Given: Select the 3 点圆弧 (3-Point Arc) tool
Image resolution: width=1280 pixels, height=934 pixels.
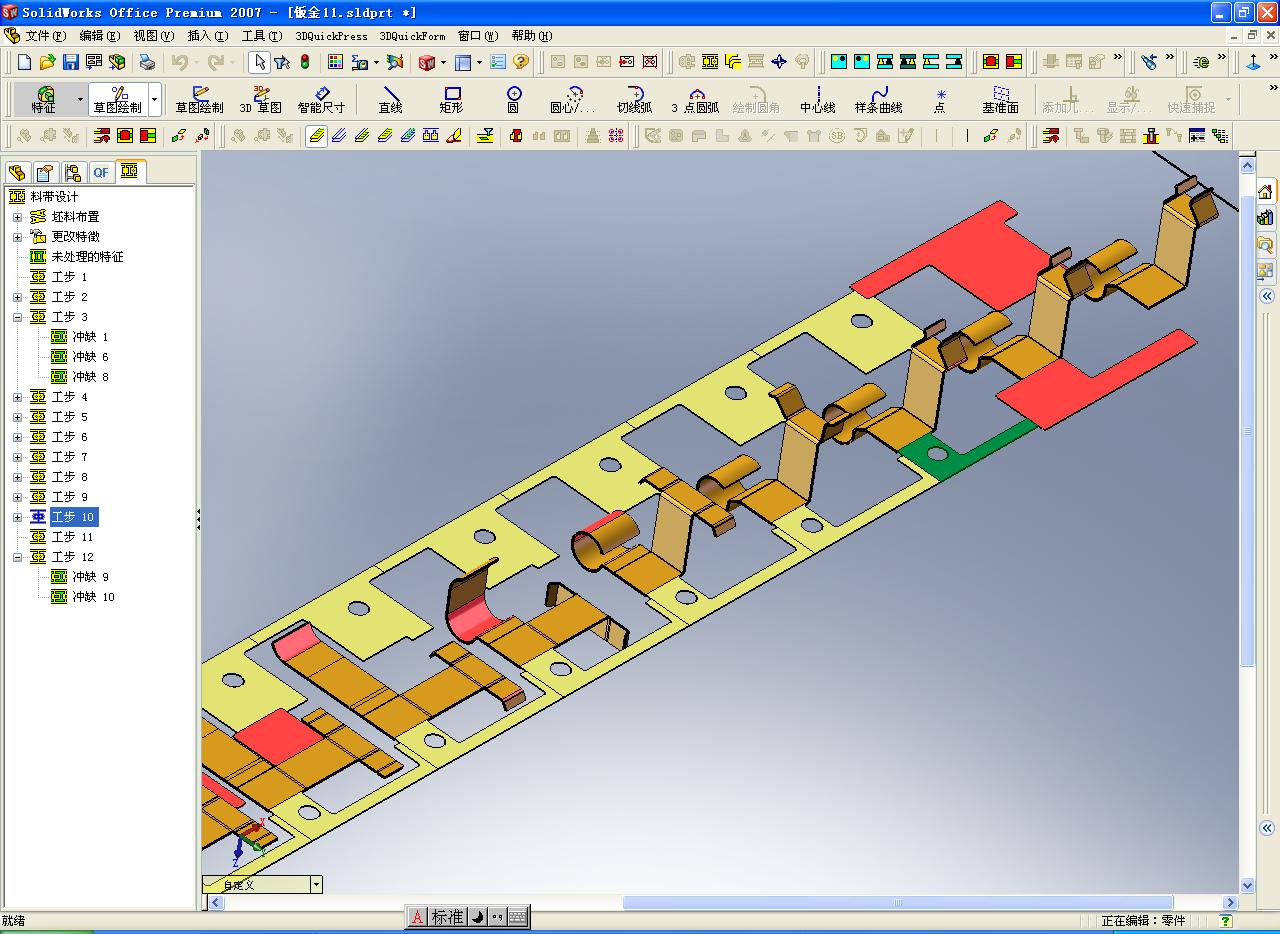Looking at the screenshot, I should click(x=695, y=100).
